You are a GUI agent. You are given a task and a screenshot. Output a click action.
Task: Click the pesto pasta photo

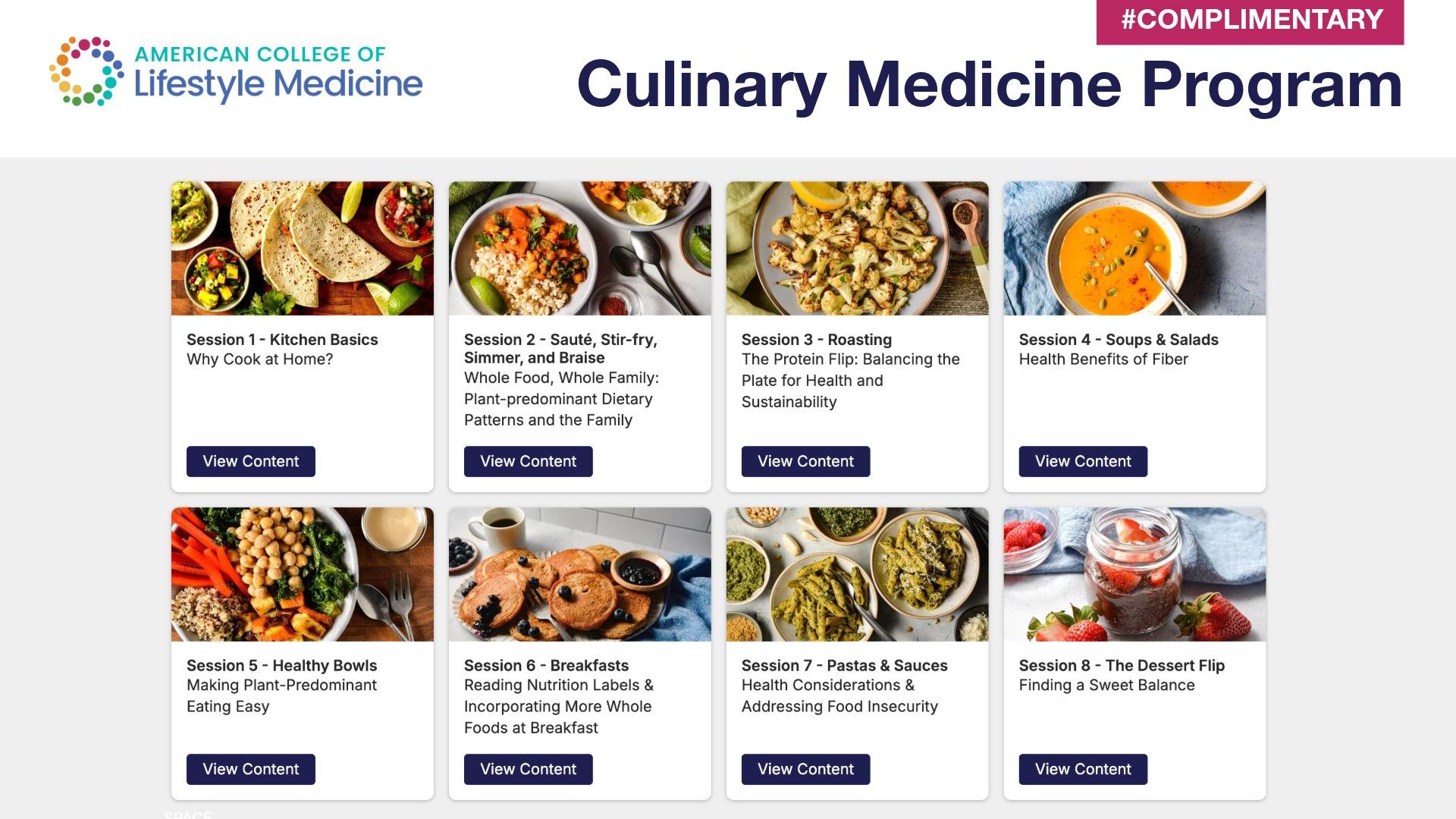(857, 574)
